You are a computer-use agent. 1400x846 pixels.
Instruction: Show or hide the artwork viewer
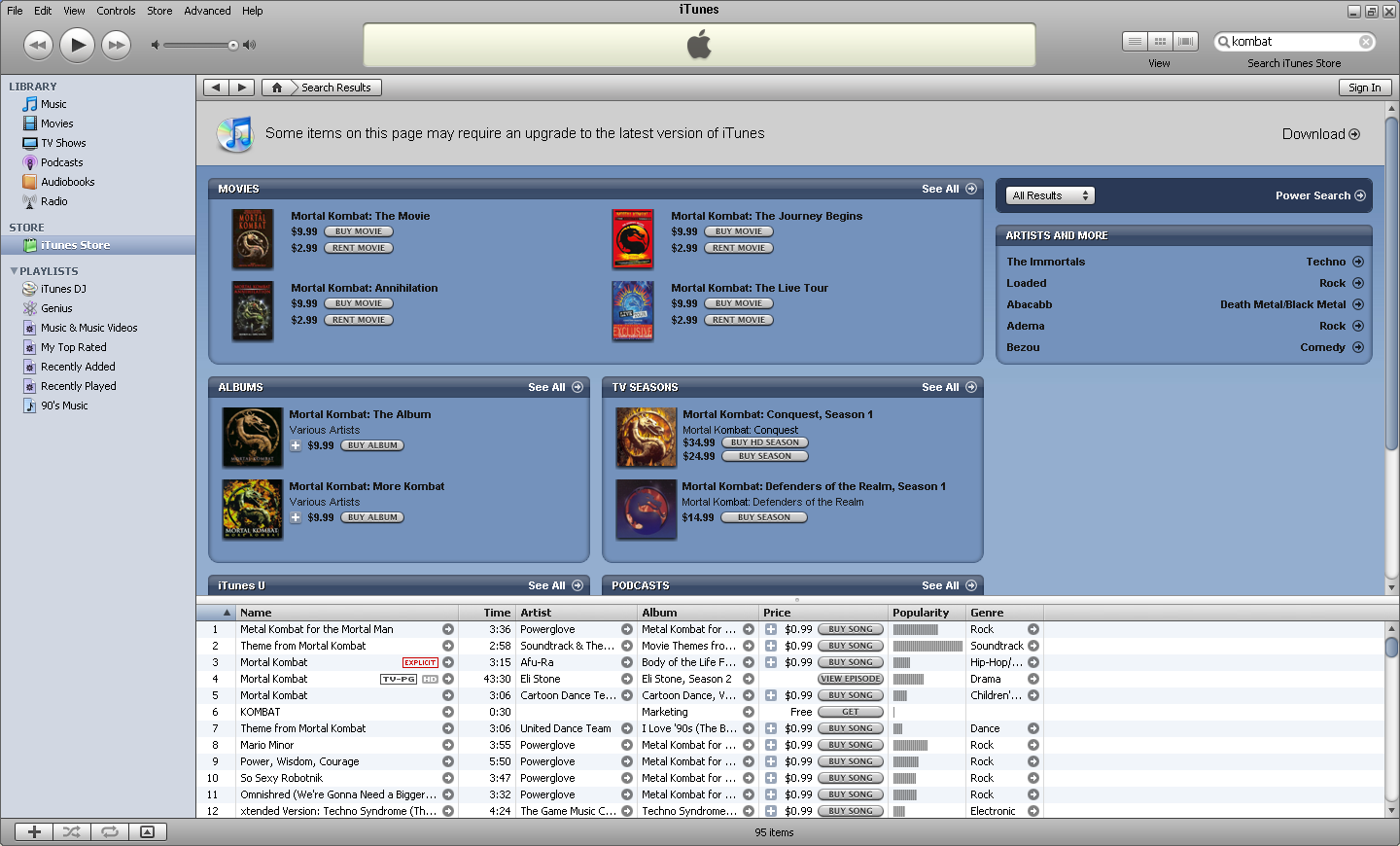pos(147,831)
